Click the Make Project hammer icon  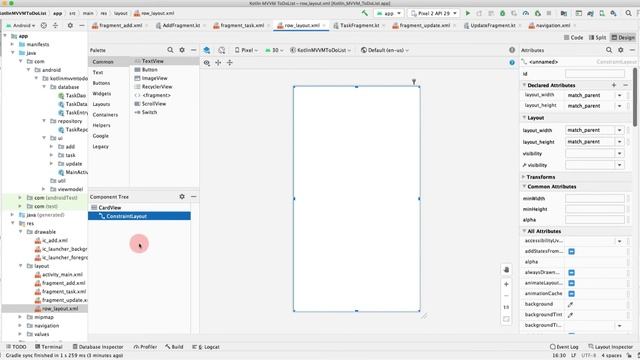(364, 13)
